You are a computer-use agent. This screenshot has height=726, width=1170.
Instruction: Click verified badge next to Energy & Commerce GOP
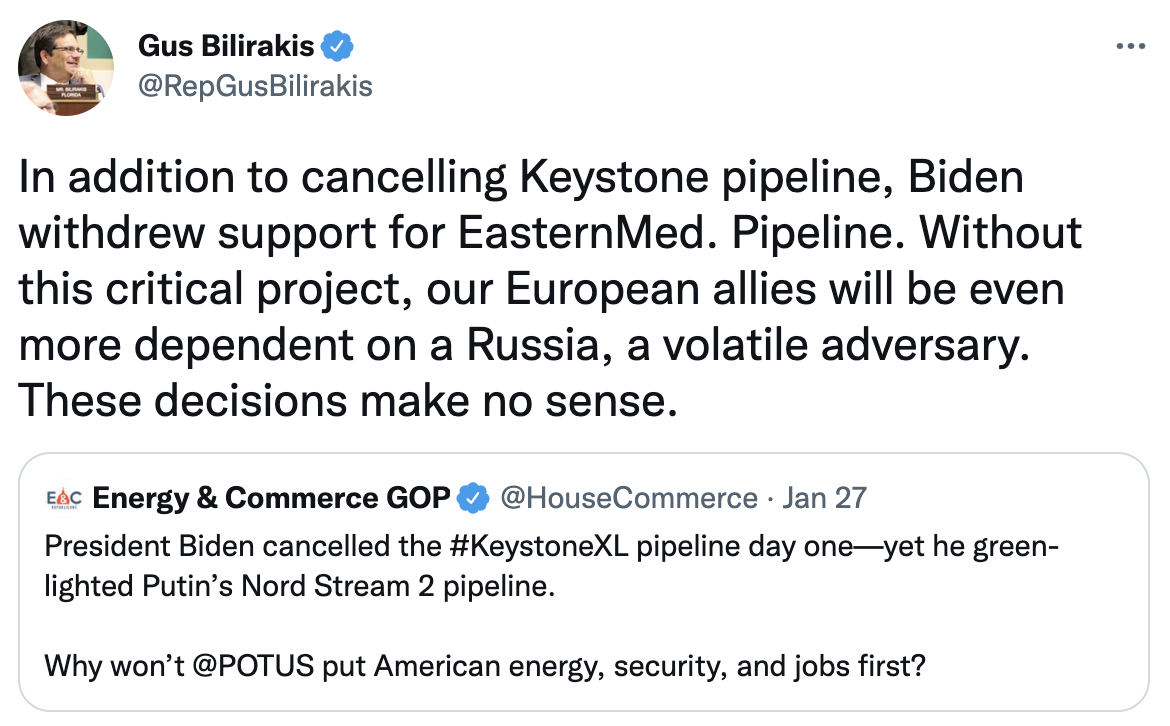click(472, 497)
